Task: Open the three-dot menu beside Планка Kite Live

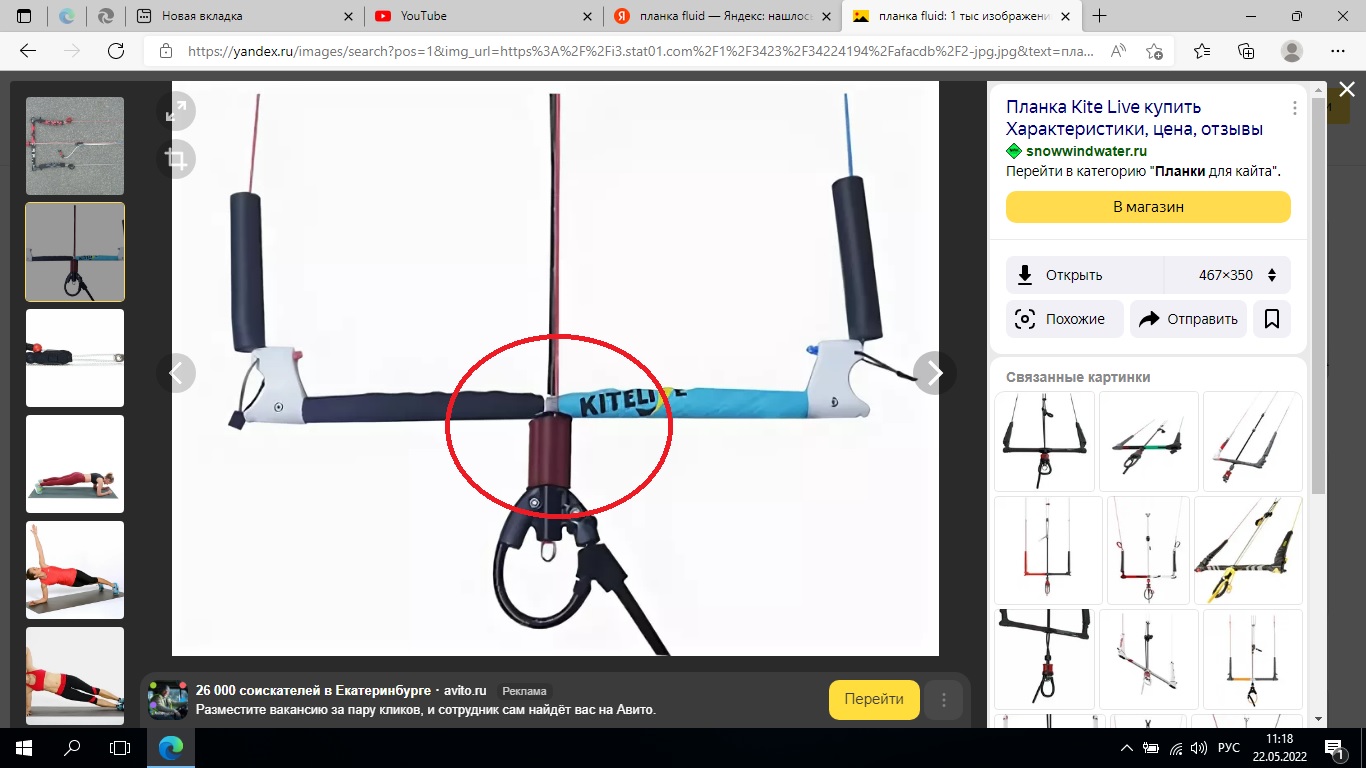Action: coord(1295,107)
